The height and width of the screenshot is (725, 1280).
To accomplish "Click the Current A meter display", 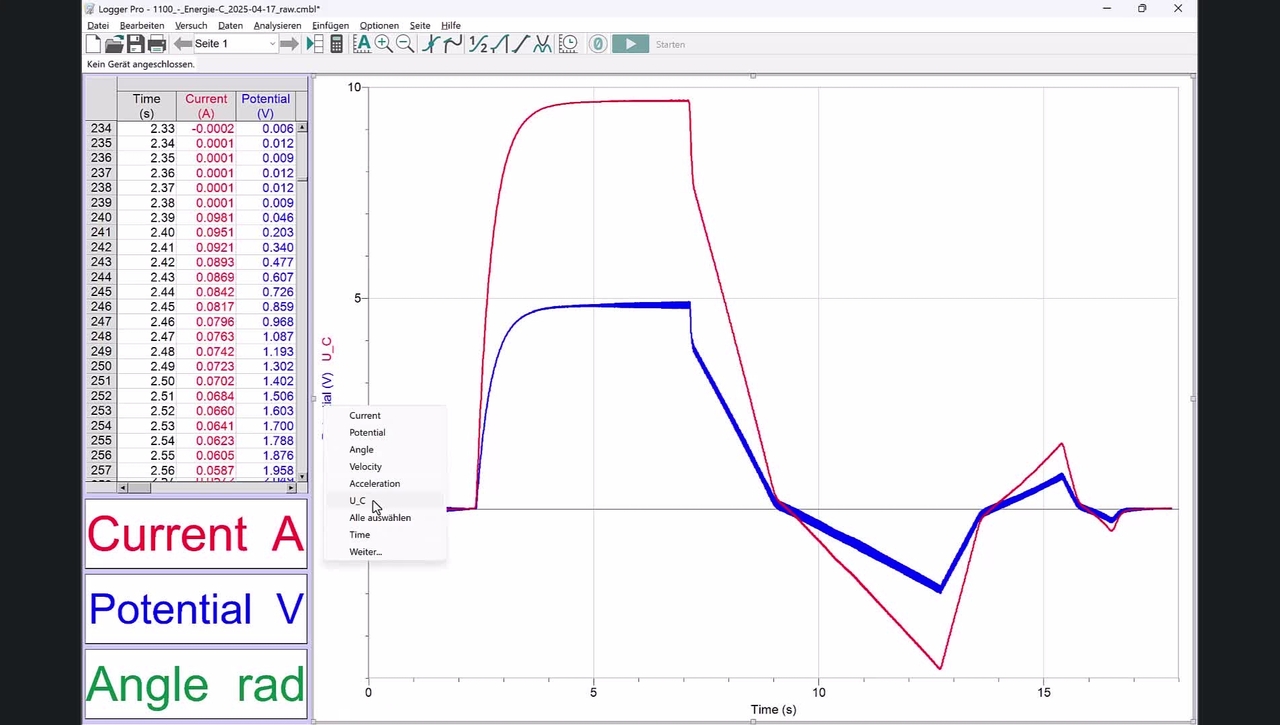I will click(196, 534).
